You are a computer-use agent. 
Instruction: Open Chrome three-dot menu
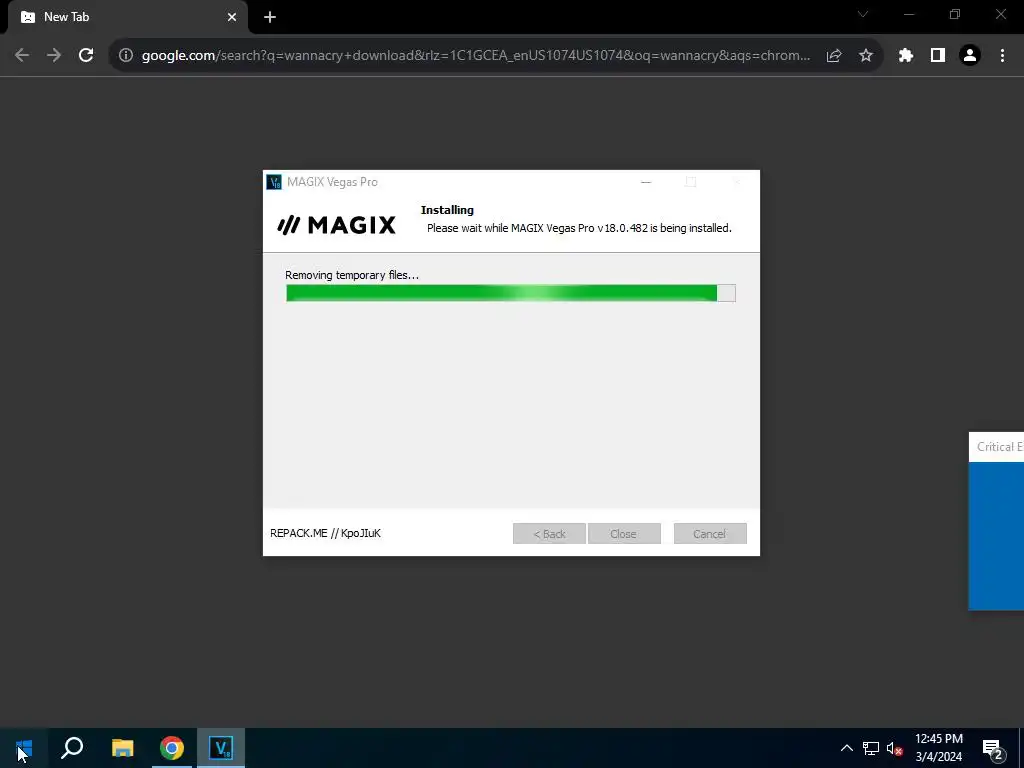click(x=1002, y=56)
